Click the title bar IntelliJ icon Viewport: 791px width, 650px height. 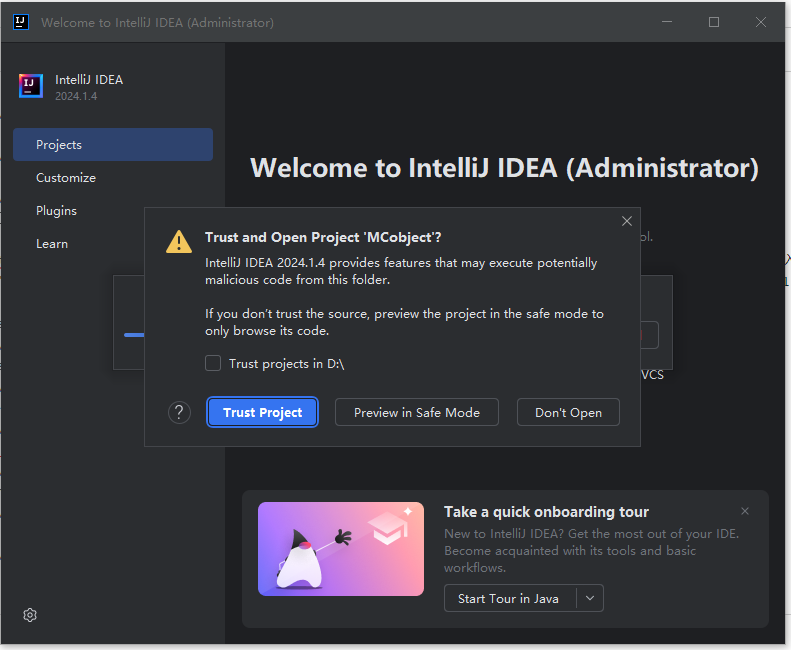pos(21,22)
